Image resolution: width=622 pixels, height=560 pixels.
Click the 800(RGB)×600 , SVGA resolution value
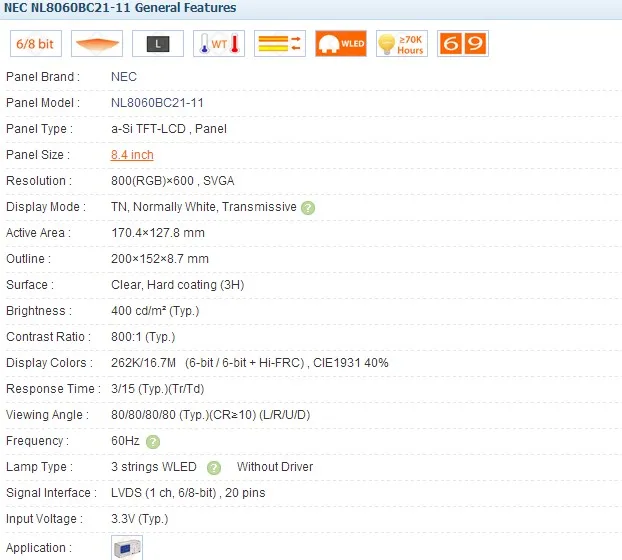[x=173, y=181]
